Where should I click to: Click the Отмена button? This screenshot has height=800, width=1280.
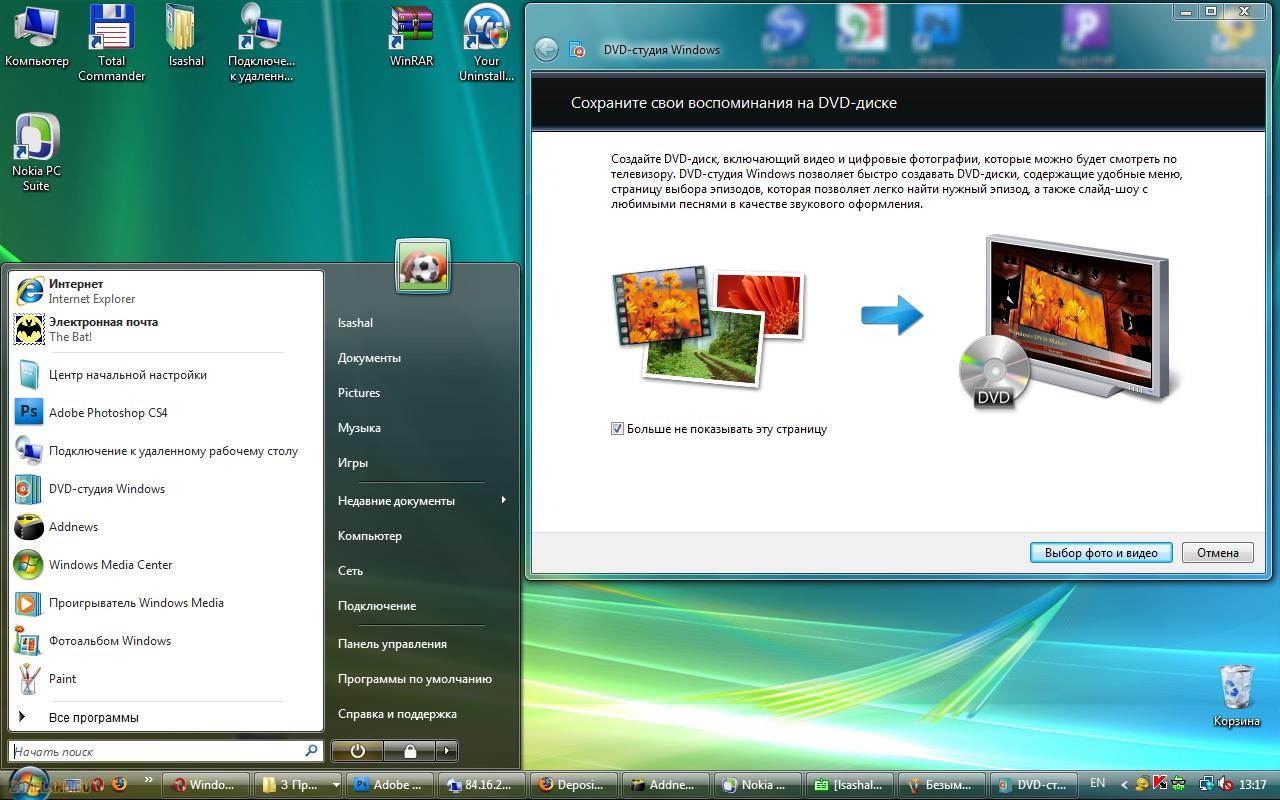[1218, 552]
